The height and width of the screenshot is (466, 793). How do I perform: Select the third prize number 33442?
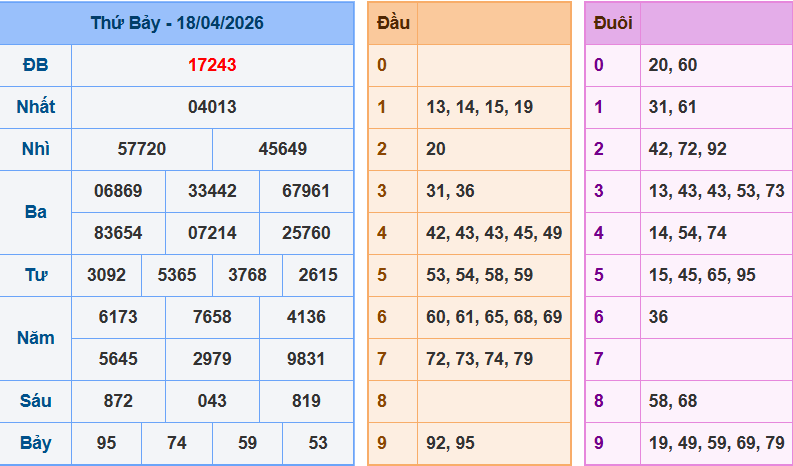pos(212,191)
